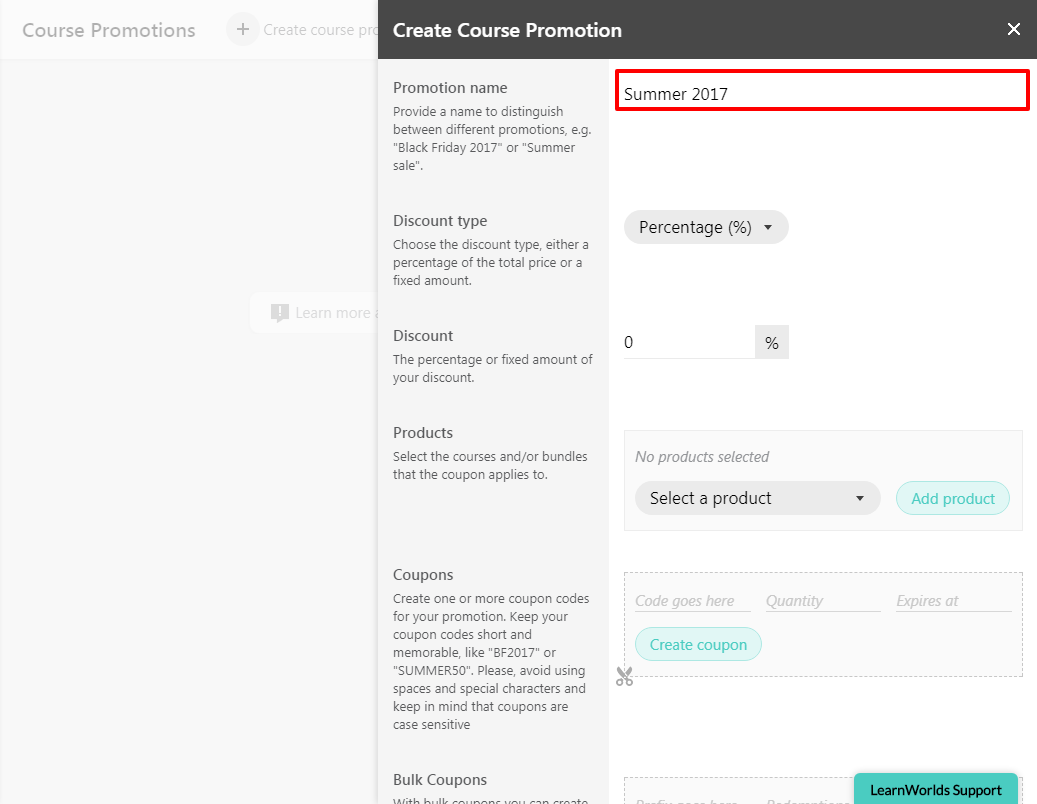Click the Course Promotions page title

[108, 30]
